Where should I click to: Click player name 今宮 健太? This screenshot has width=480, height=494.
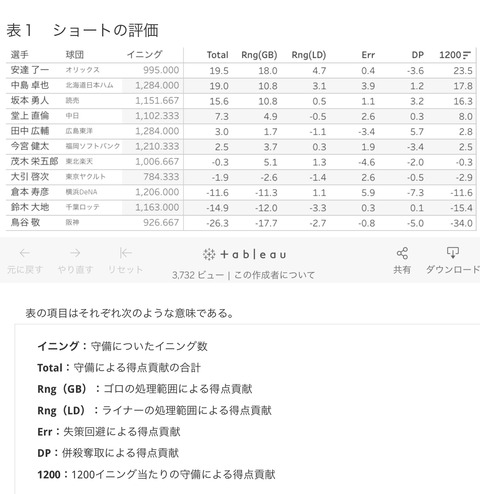30,146
